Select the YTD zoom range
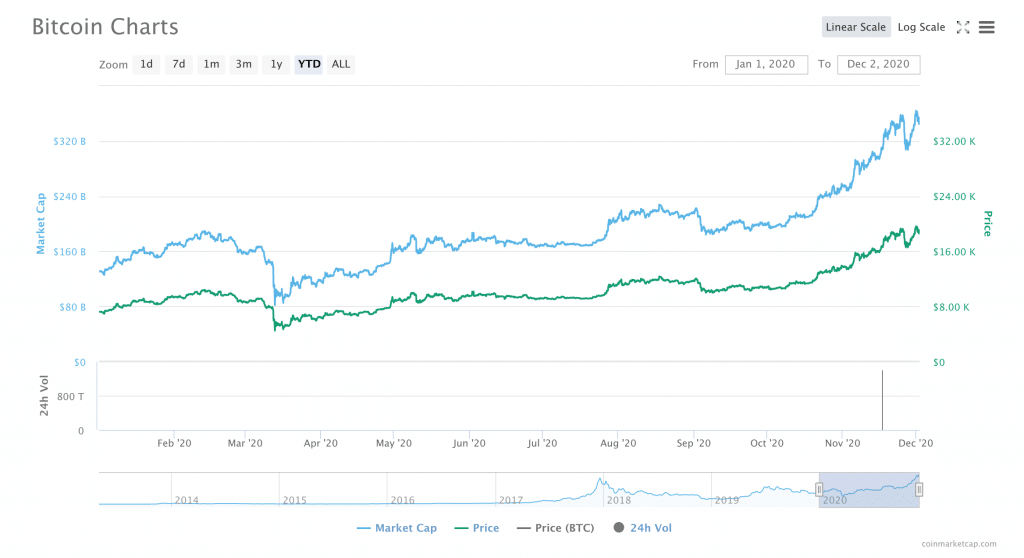The image size is (1024, 558). tap(309, 64)
